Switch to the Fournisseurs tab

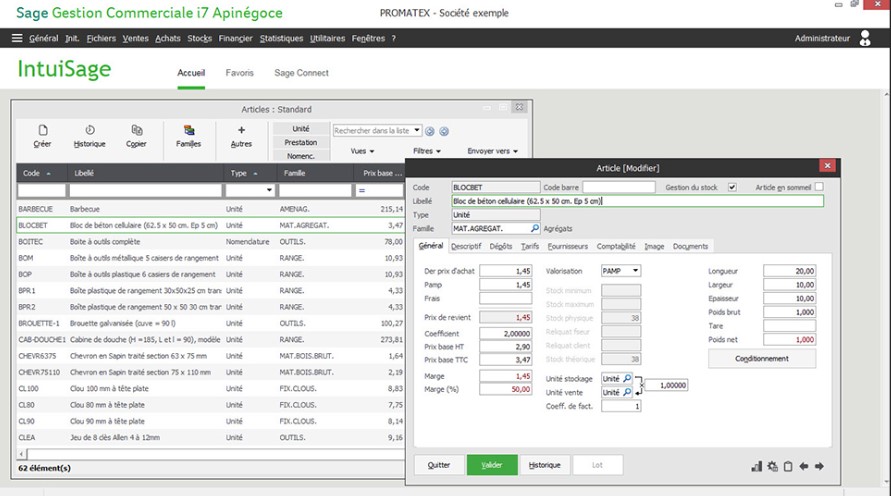click(568, 246)
